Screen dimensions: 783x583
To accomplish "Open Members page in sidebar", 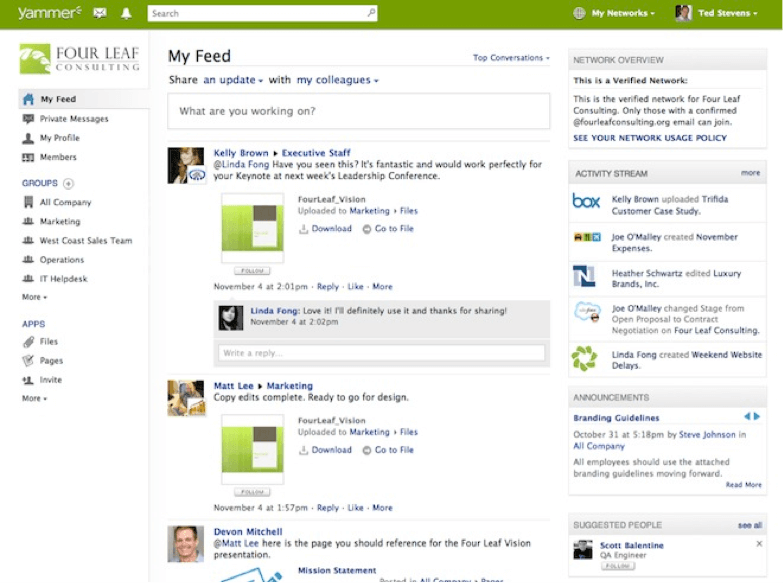I will pyautogui.click(x=58, y=157).
